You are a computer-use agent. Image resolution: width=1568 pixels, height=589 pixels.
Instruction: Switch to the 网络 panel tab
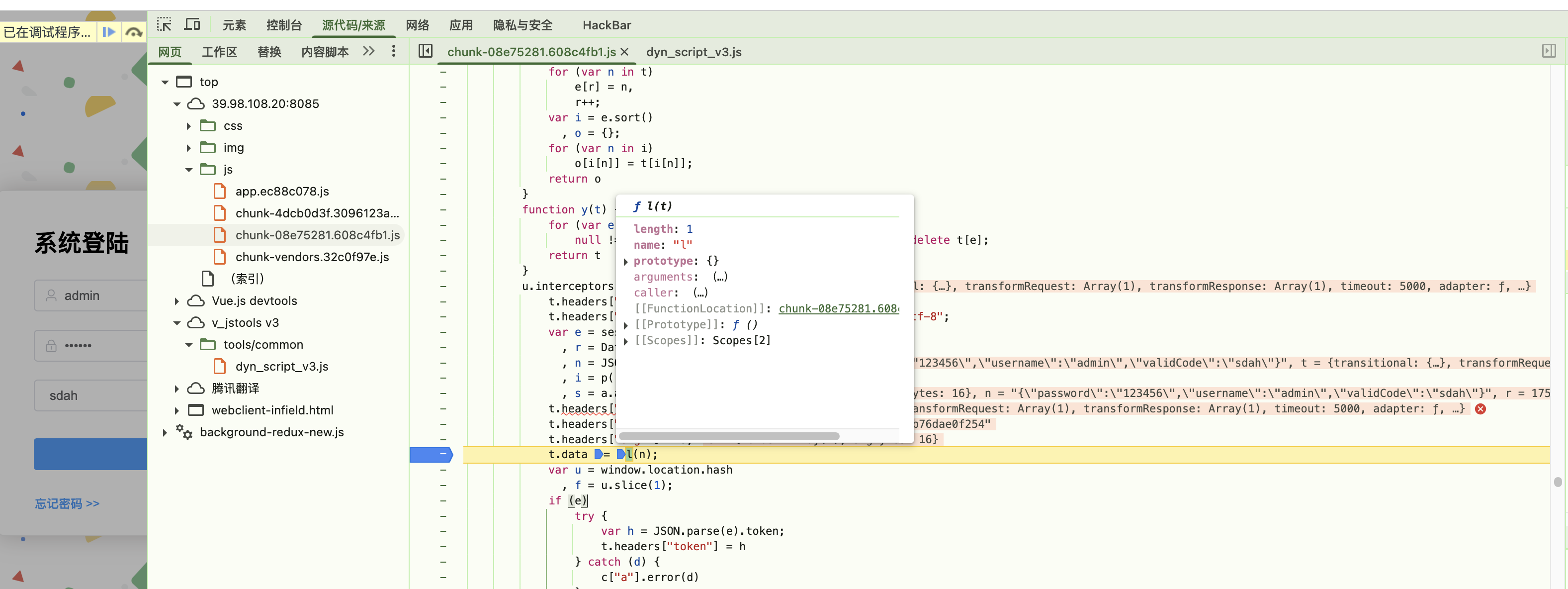[x=417, y=25]
